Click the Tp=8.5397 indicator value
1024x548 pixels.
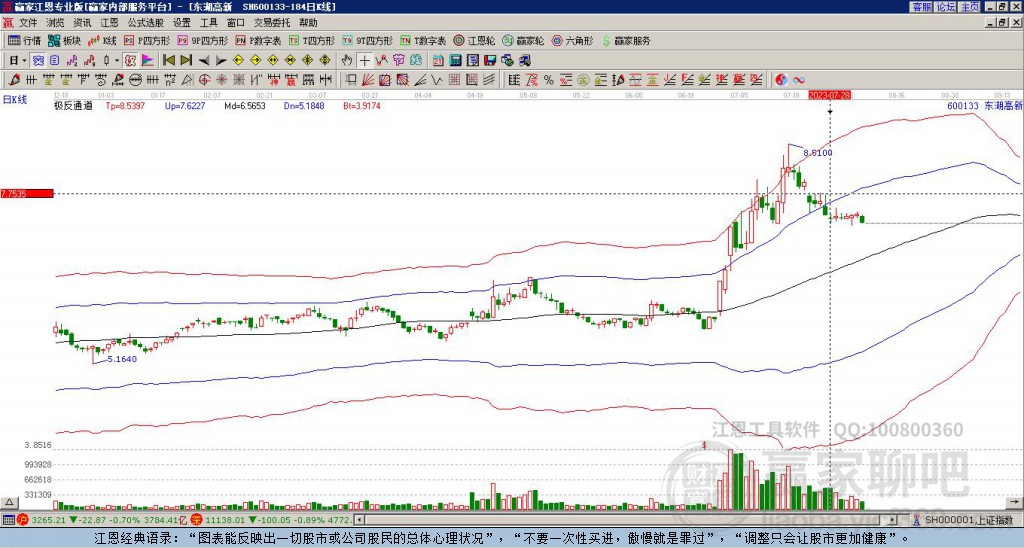point(125,106)
